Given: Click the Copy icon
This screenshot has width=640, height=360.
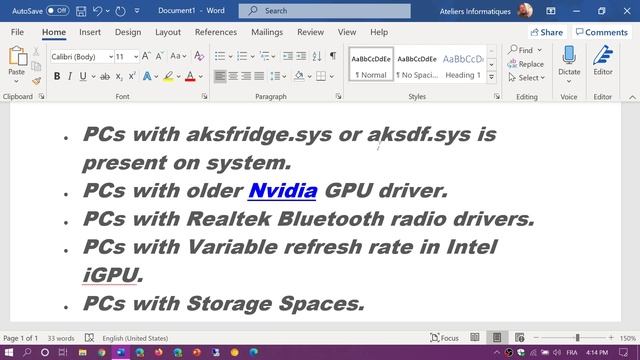Looking at the screenshot, I should pyautogui.click(x=36, y=66).
